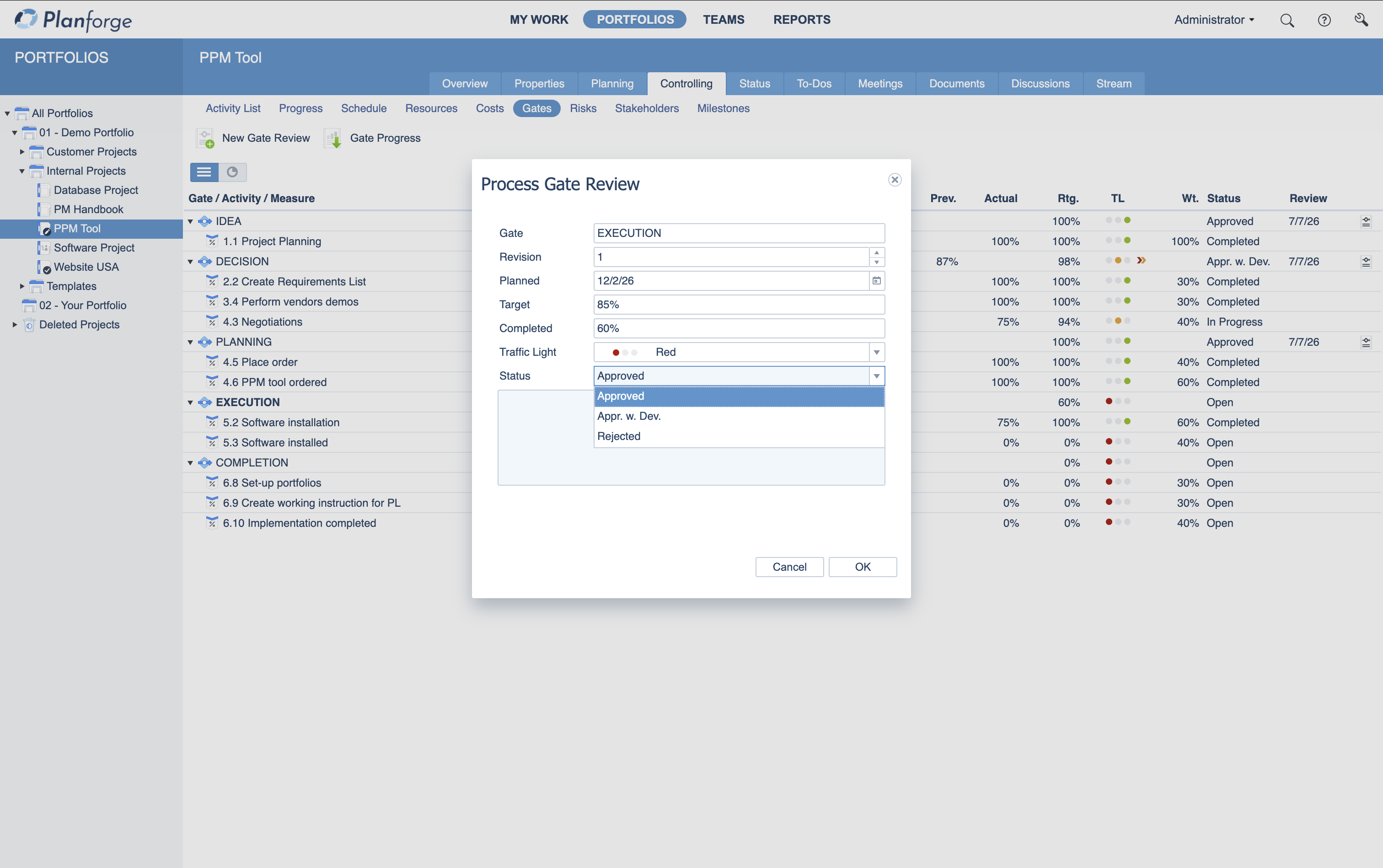This screenshot has width=1383, height=868.
Task: Expand the Deleted Projects node
Action: [x=15, y=324]
